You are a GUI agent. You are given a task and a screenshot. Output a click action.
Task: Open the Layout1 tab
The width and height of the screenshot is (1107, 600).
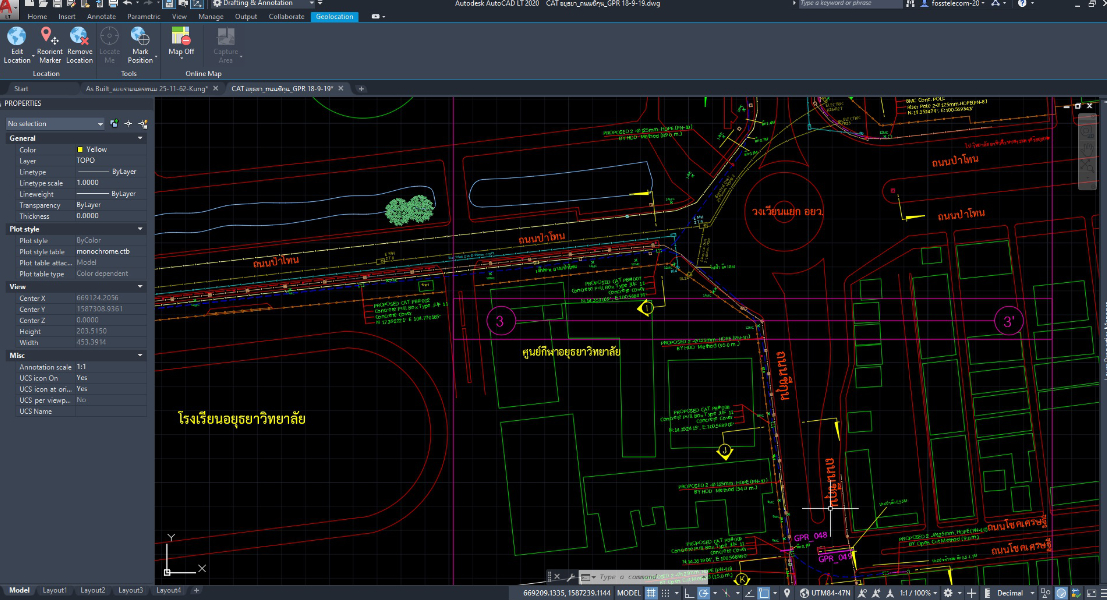54,591
